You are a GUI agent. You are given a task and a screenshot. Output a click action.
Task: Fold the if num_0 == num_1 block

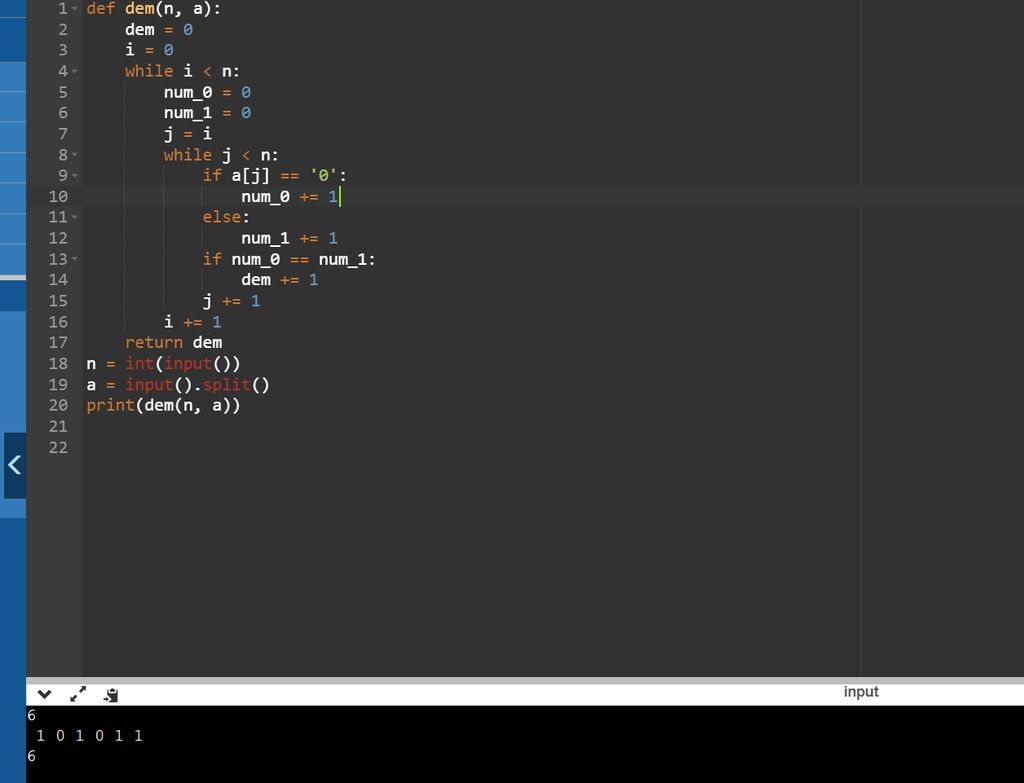(x=75, y=259)
